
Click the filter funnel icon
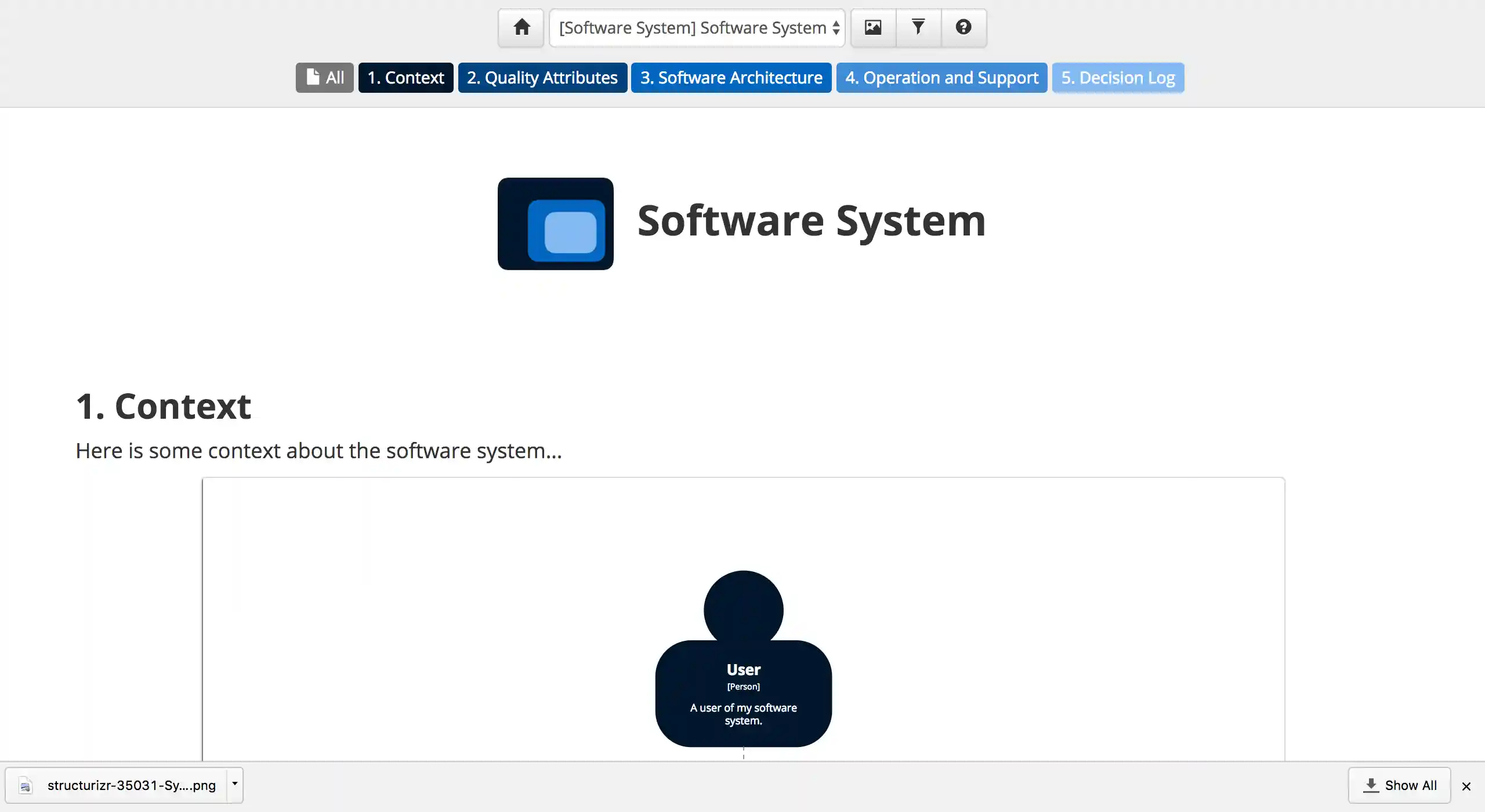pos(918,27)
